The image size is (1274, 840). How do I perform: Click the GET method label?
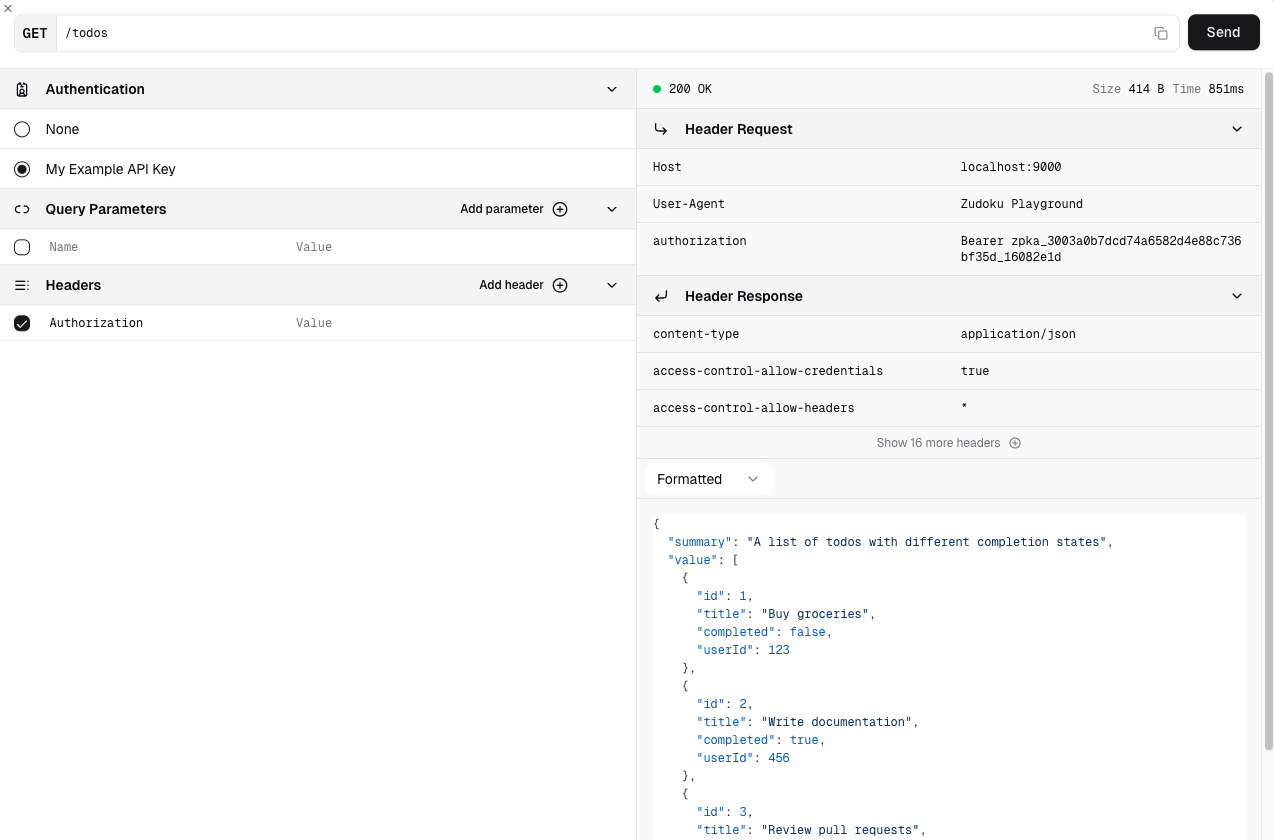point(35,33)
